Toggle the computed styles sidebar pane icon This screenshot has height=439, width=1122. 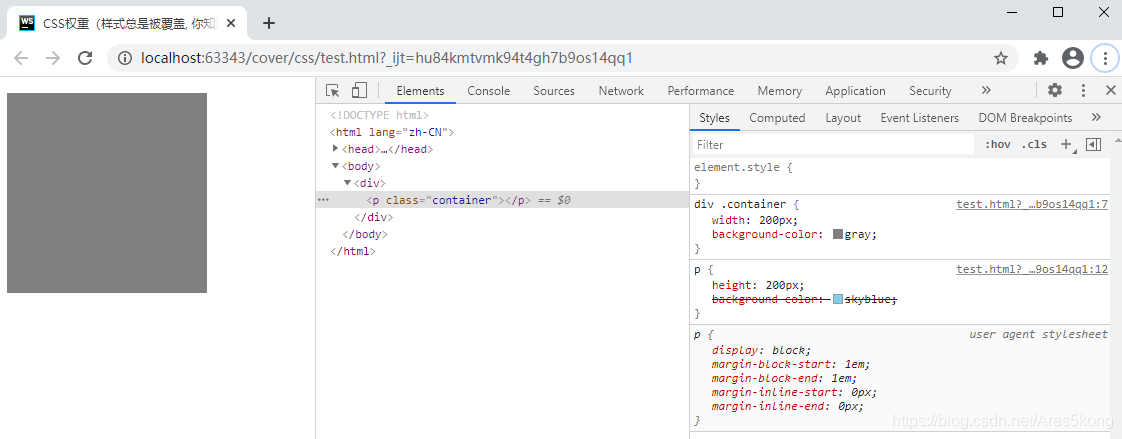click(1093, 144)
